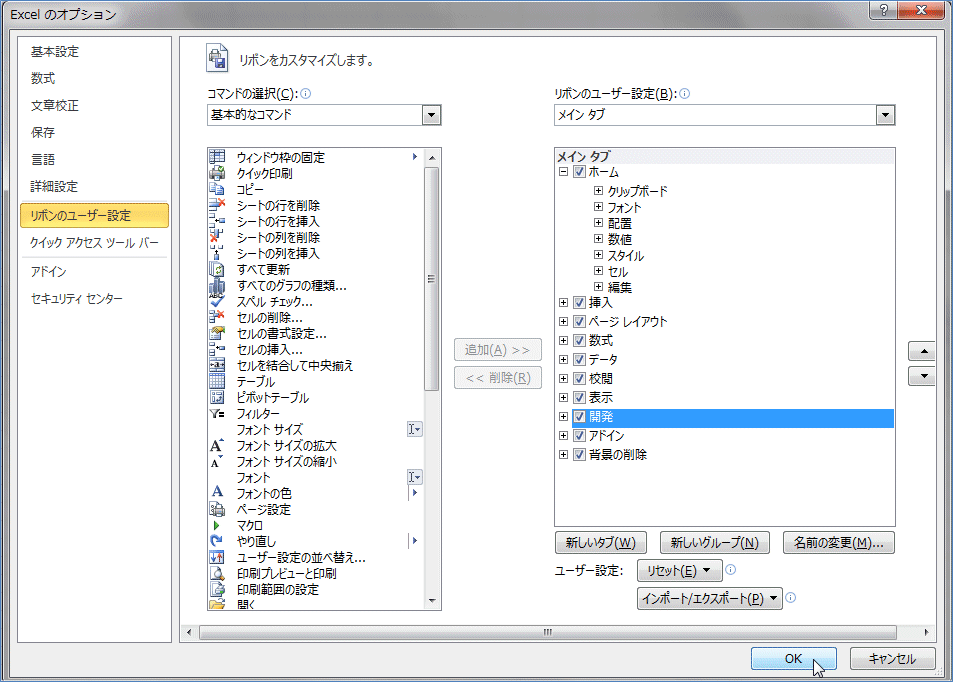Open the 文章校正 category

55,105
